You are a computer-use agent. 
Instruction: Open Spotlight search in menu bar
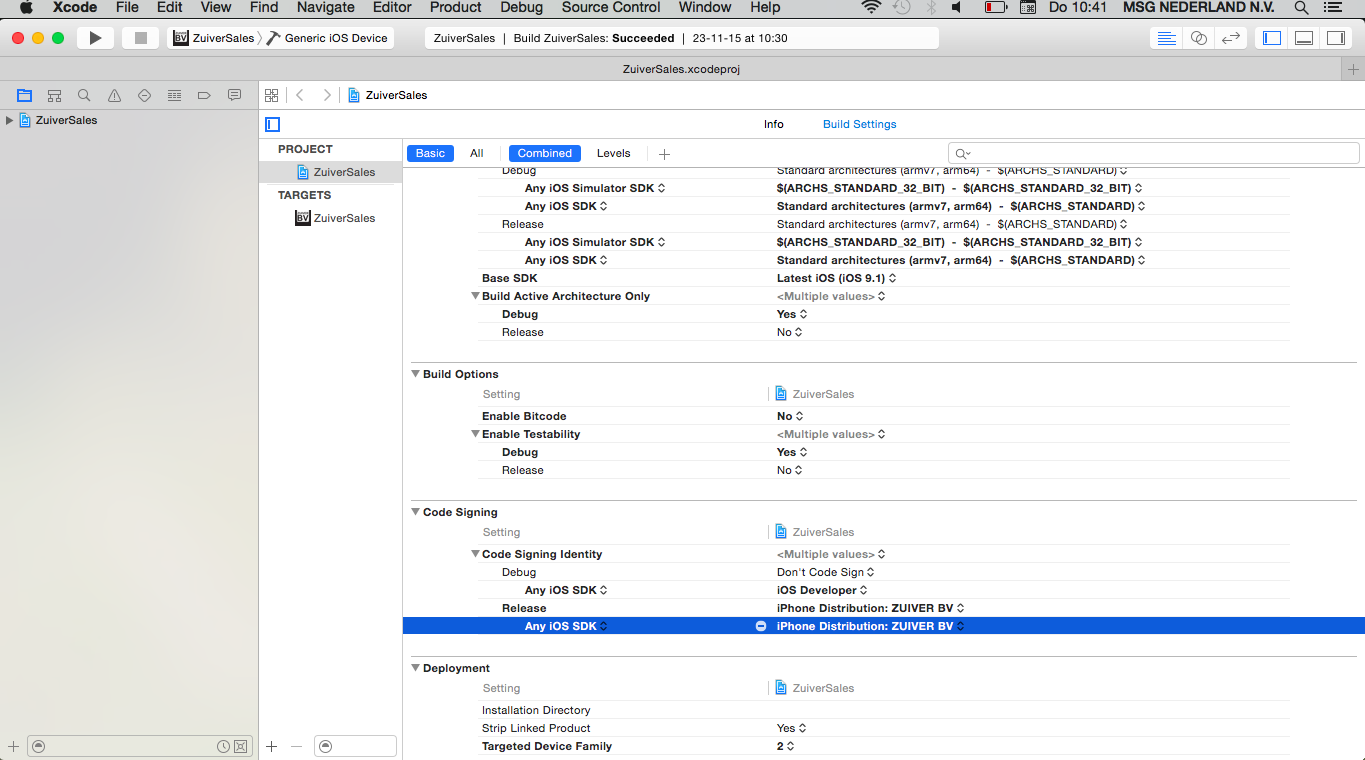1301,8
